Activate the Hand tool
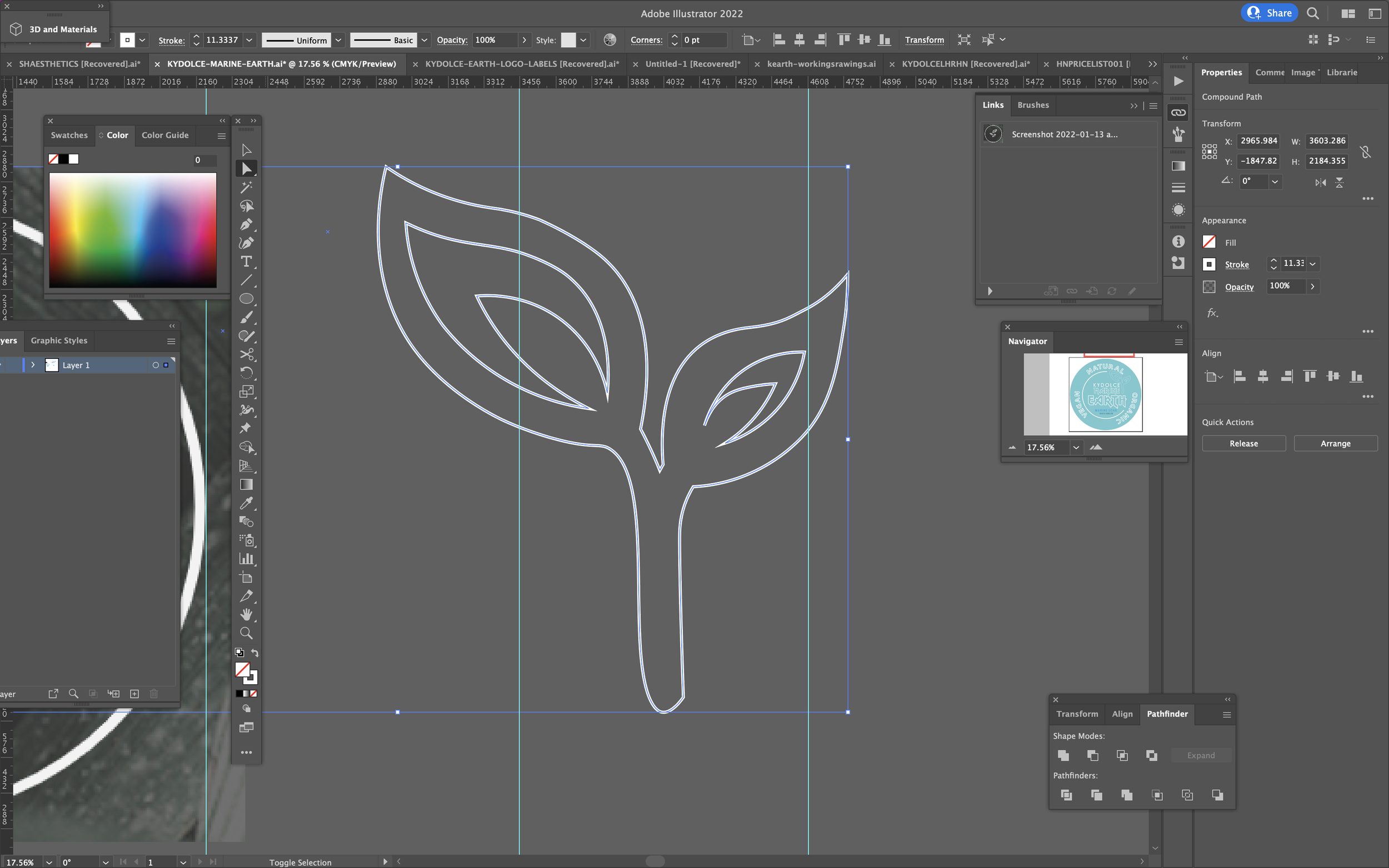Image resolution: width=1389 pixels, height=868 pixels. (246, 614)
